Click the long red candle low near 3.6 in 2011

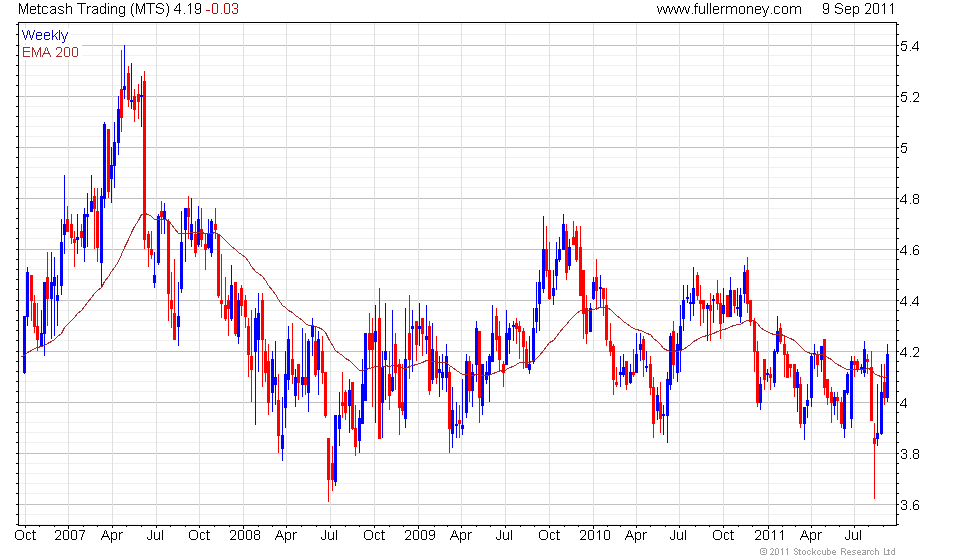[874, 469]
